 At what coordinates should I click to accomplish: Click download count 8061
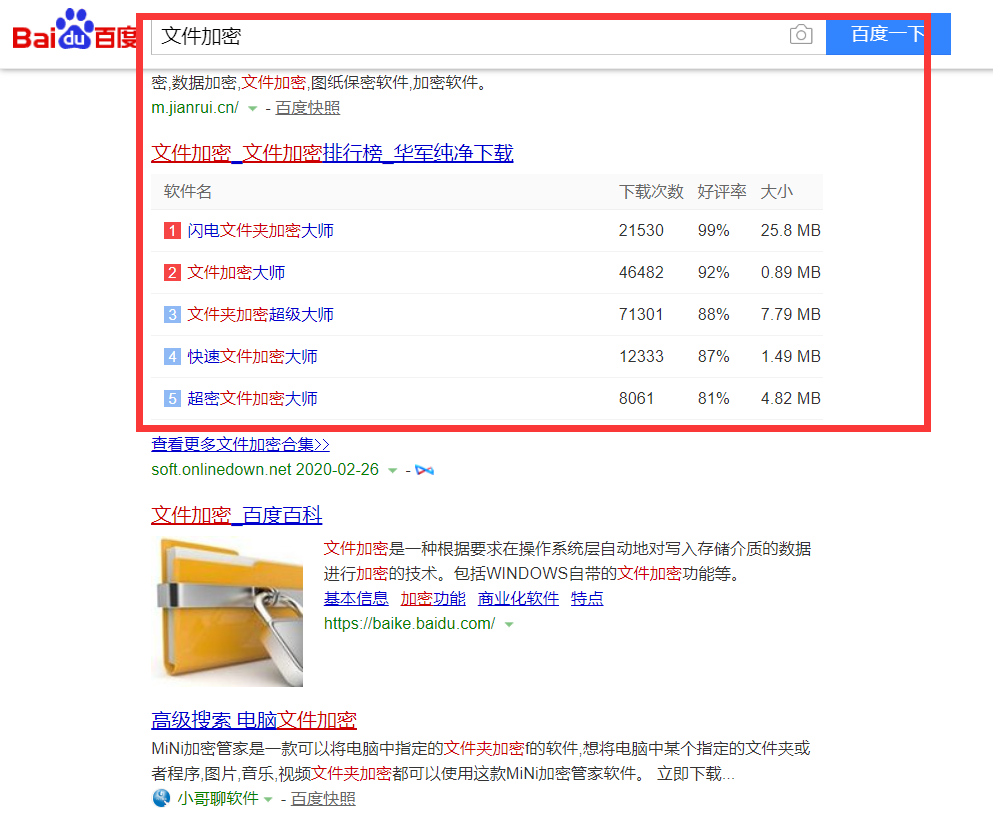636,398
